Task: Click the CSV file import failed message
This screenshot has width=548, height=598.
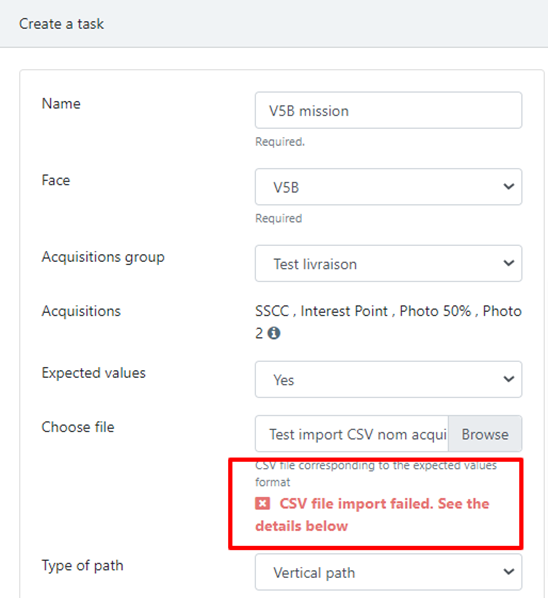Action: (x=372, y=515)
